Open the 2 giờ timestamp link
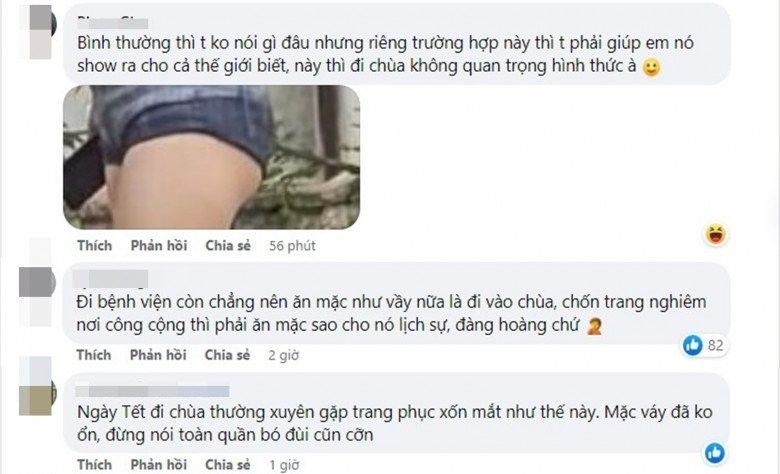 pos(284,355)
